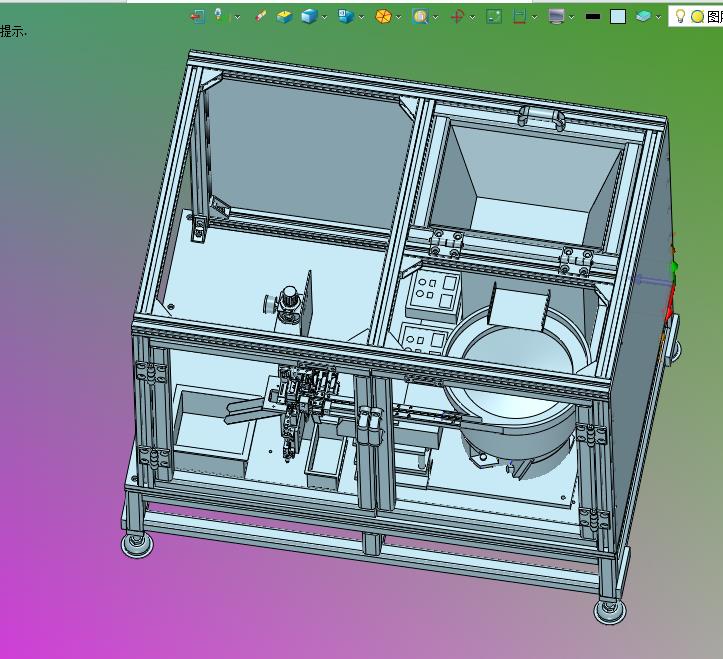Click the monitor background icon
Screen dimensions: 723x659
click(557, 17)
